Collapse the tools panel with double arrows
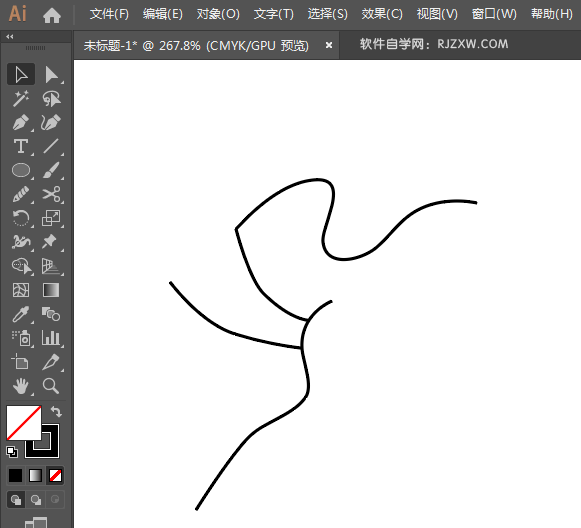The image size is (581, 528). click(x=10, y=36)
